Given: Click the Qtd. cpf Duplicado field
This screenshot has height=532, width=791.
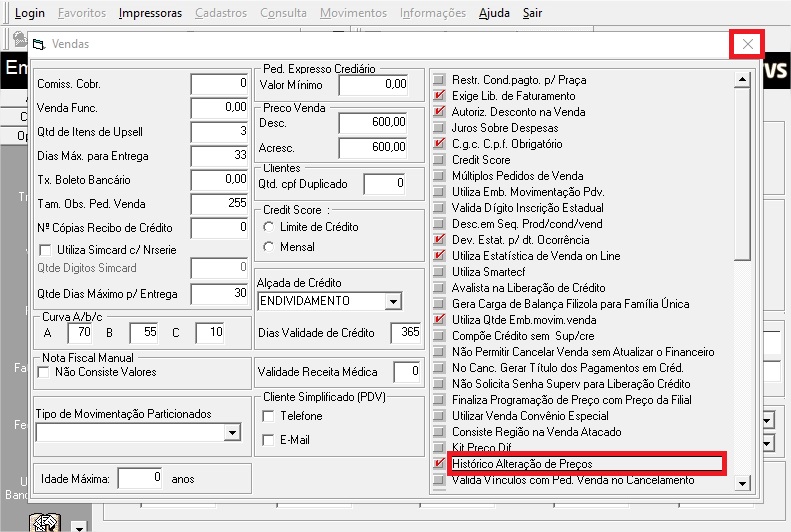Looking at the screenshot, I should point(385,184).
